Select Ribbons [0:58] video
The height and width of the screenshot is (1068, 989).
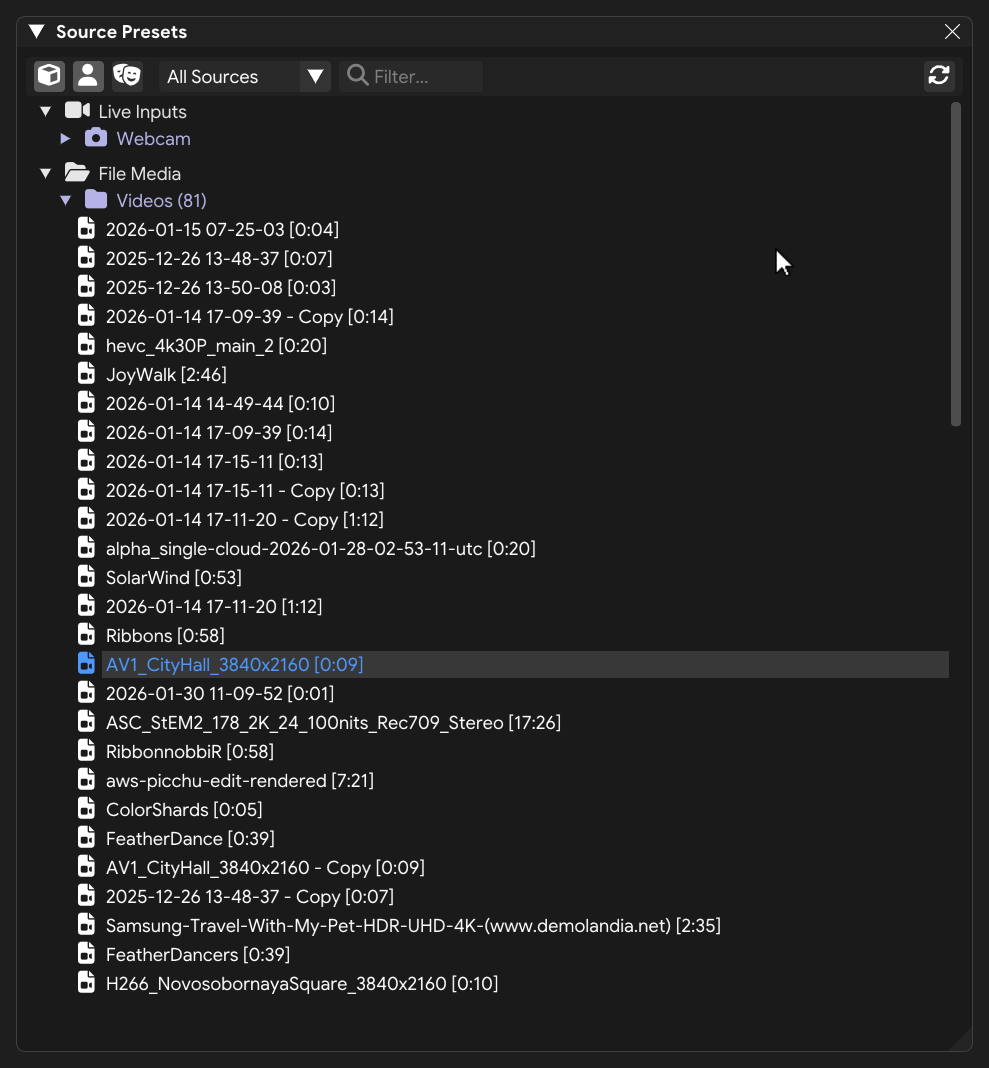pyautogui.click(x=165, y=635)
